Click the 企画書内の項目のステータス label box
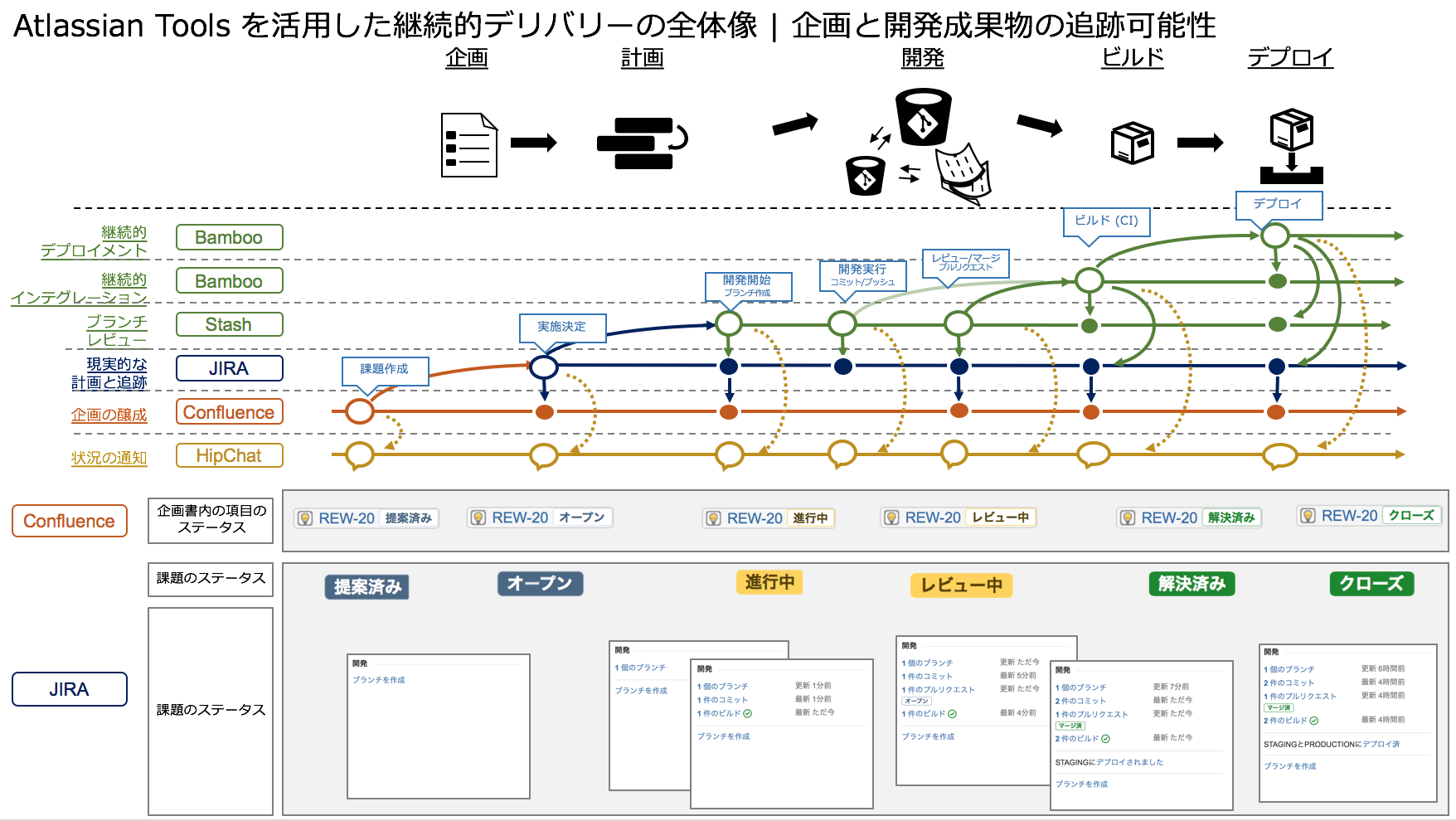 (211, 520)
